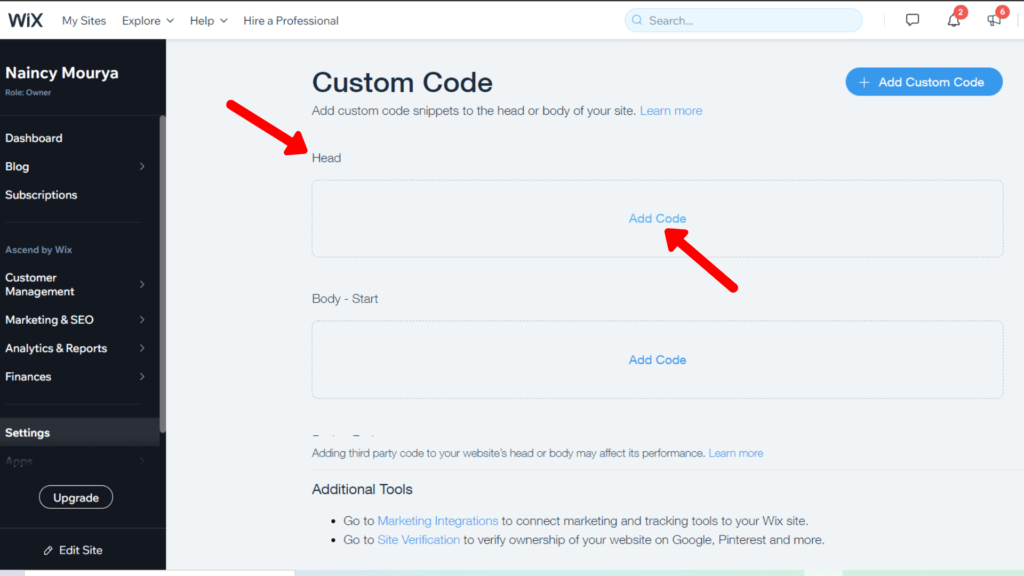Image resolution: width=1024 pixels, height=576 pixels.
Task: Open the chat messages icon
Action: (911, 19)
